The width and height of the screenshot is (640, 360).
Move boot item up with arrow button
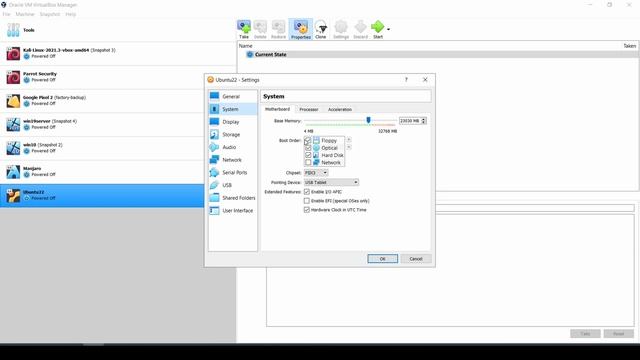(349, 140)
